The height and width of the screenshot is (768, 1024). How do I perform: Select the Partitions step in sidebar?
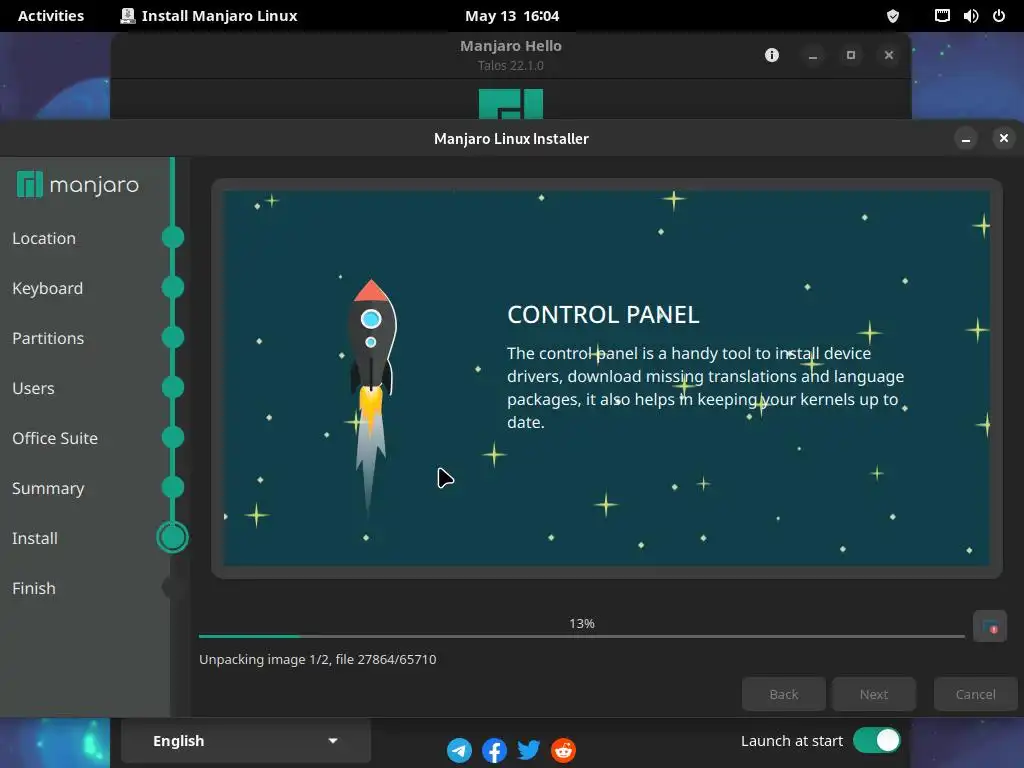pos(48,338)
